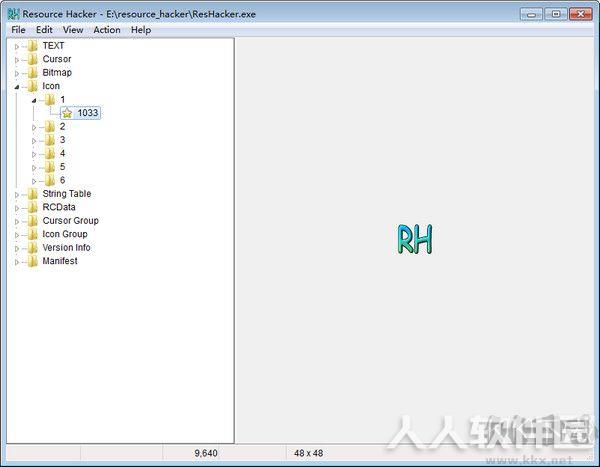Image resolution: width=600 pixels, height=467 pixels.
Task: Expand the RCData node
Action: (x=17, y=208)
